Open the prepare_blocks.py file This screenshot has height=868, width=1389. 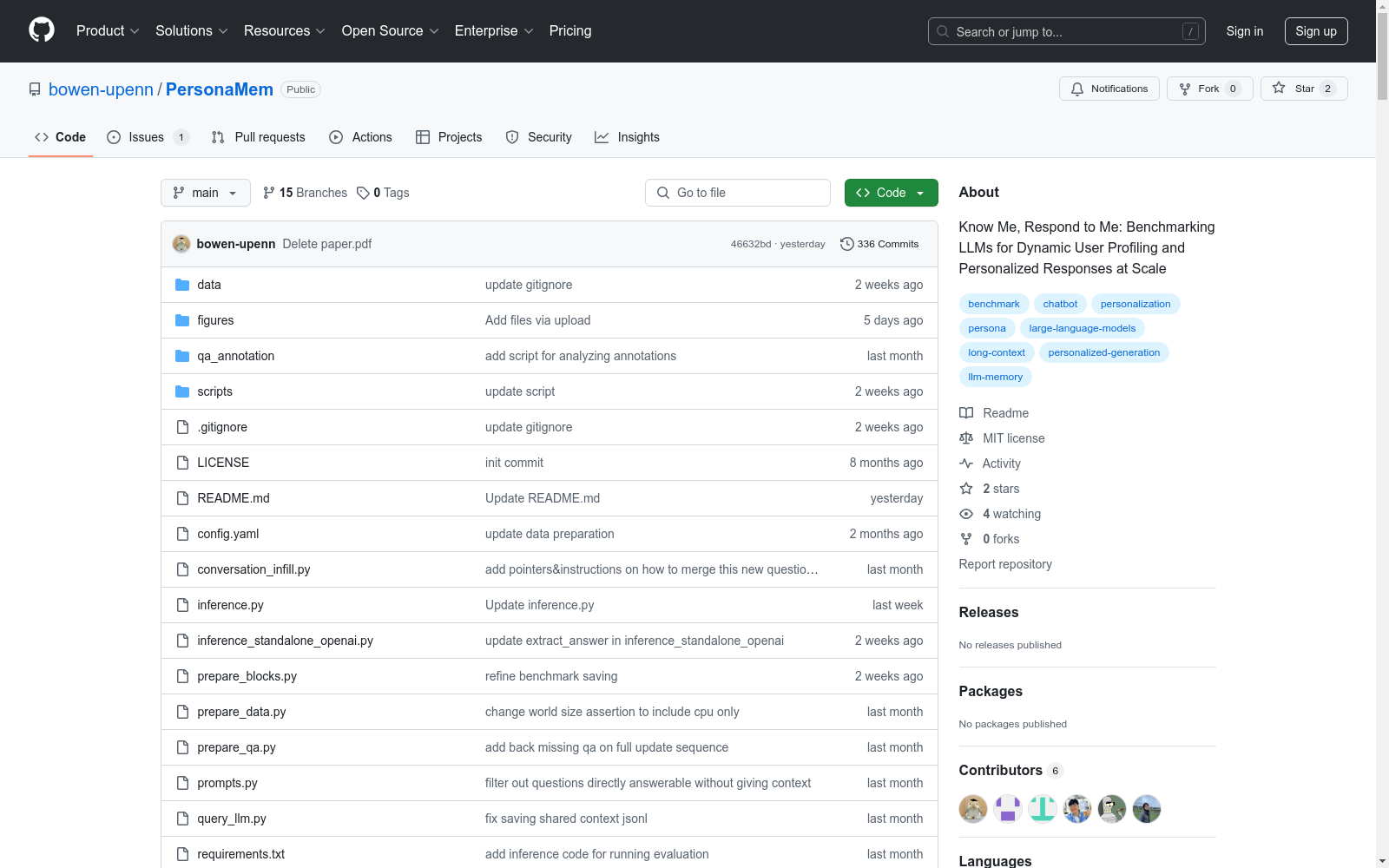pos(247,676)
